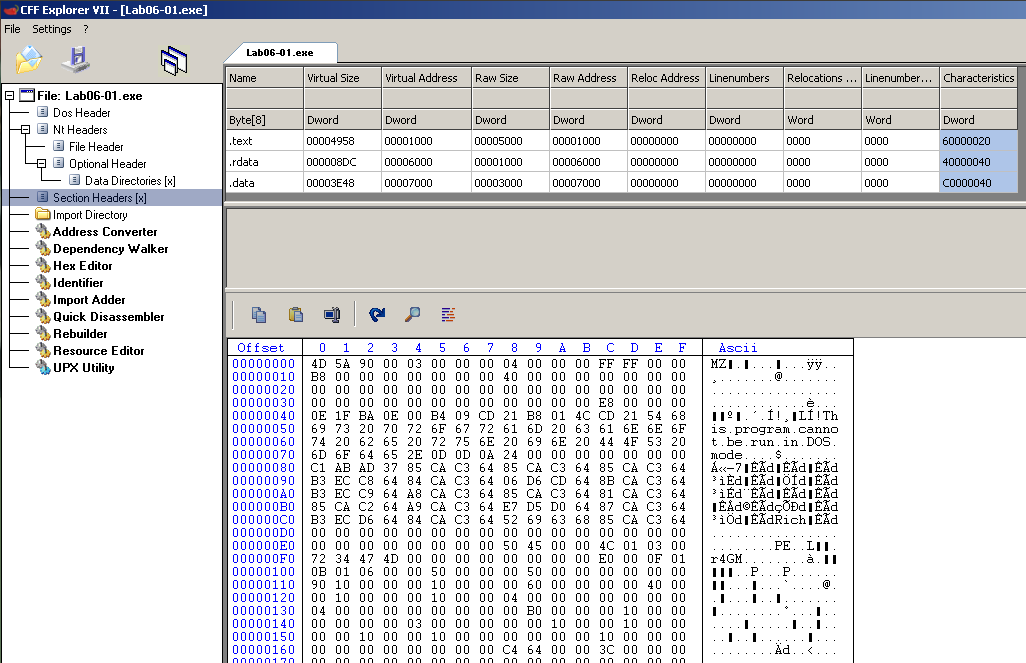Collapse the File: Lab06-01.exe tree root
The width and height of the screenshot is (1026, 663).
coord(10,96)
